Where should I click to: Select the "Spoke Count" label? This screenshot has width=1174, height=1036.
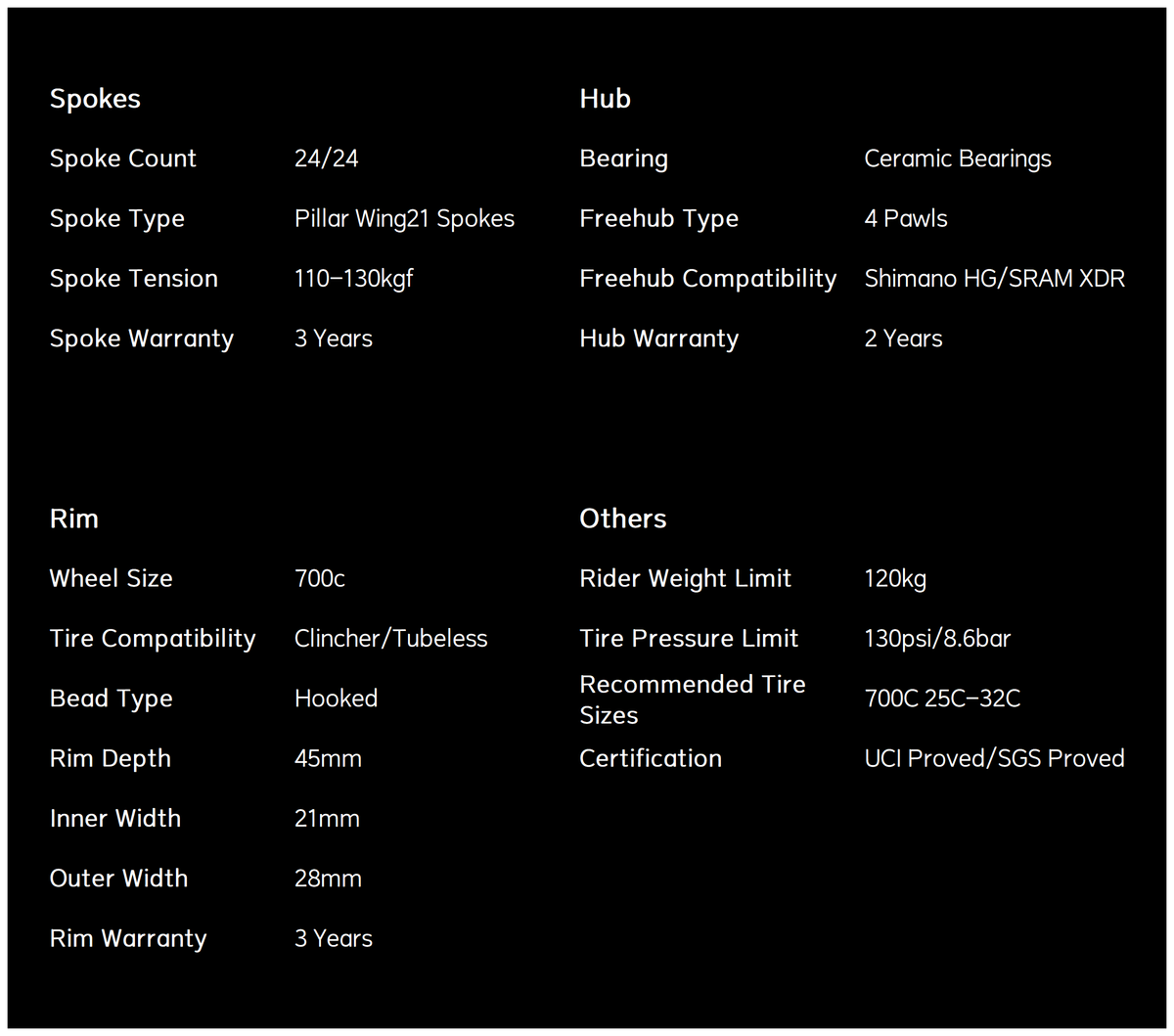(123, 158)
